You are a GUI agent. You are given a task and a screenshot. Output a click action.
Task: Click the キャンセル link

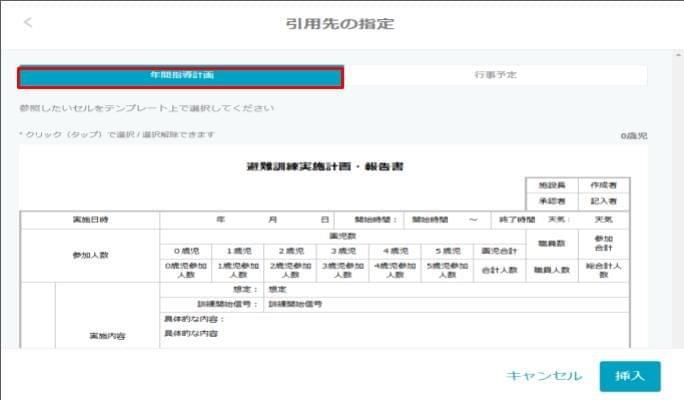543,376
